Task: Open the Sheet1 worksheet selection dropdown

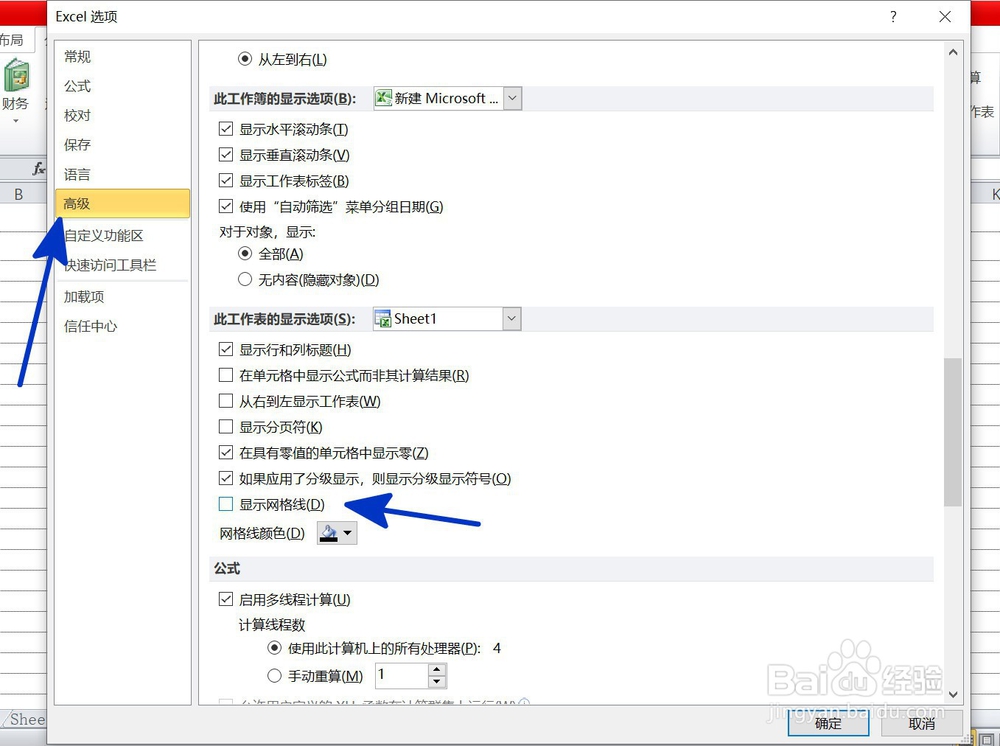Action: click(x=512, y=318)
